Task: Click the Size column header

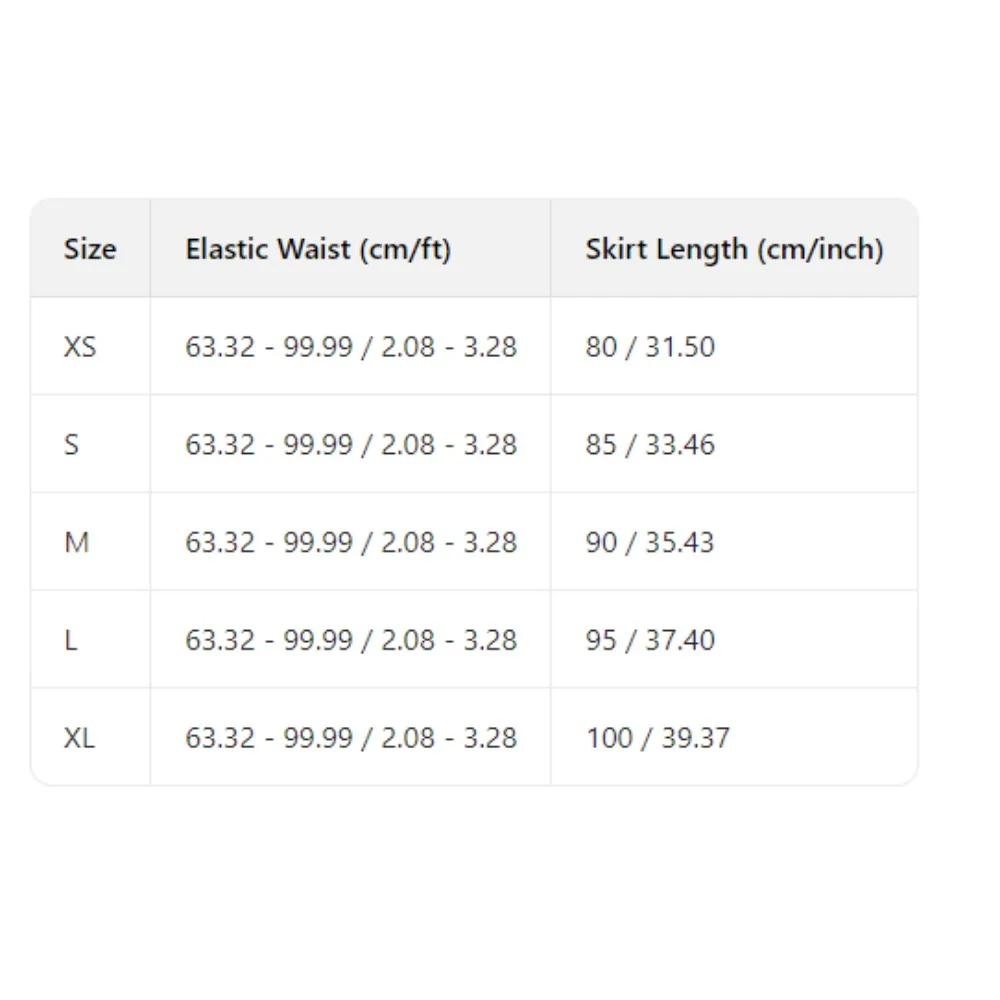Action: pos(90,249)
